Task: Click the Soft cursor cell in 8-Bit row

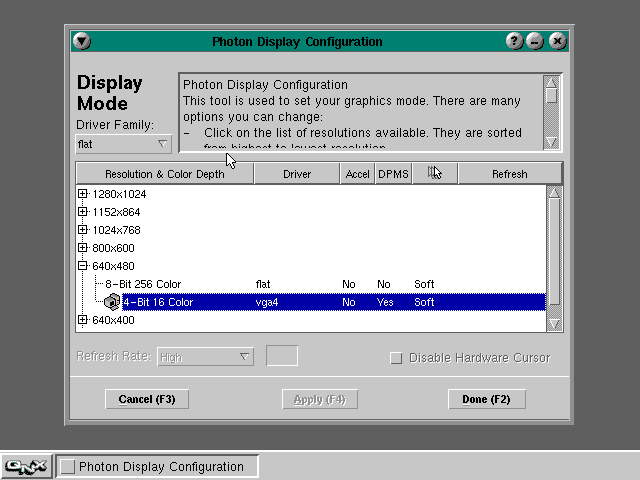Action: tap(424, 284)
